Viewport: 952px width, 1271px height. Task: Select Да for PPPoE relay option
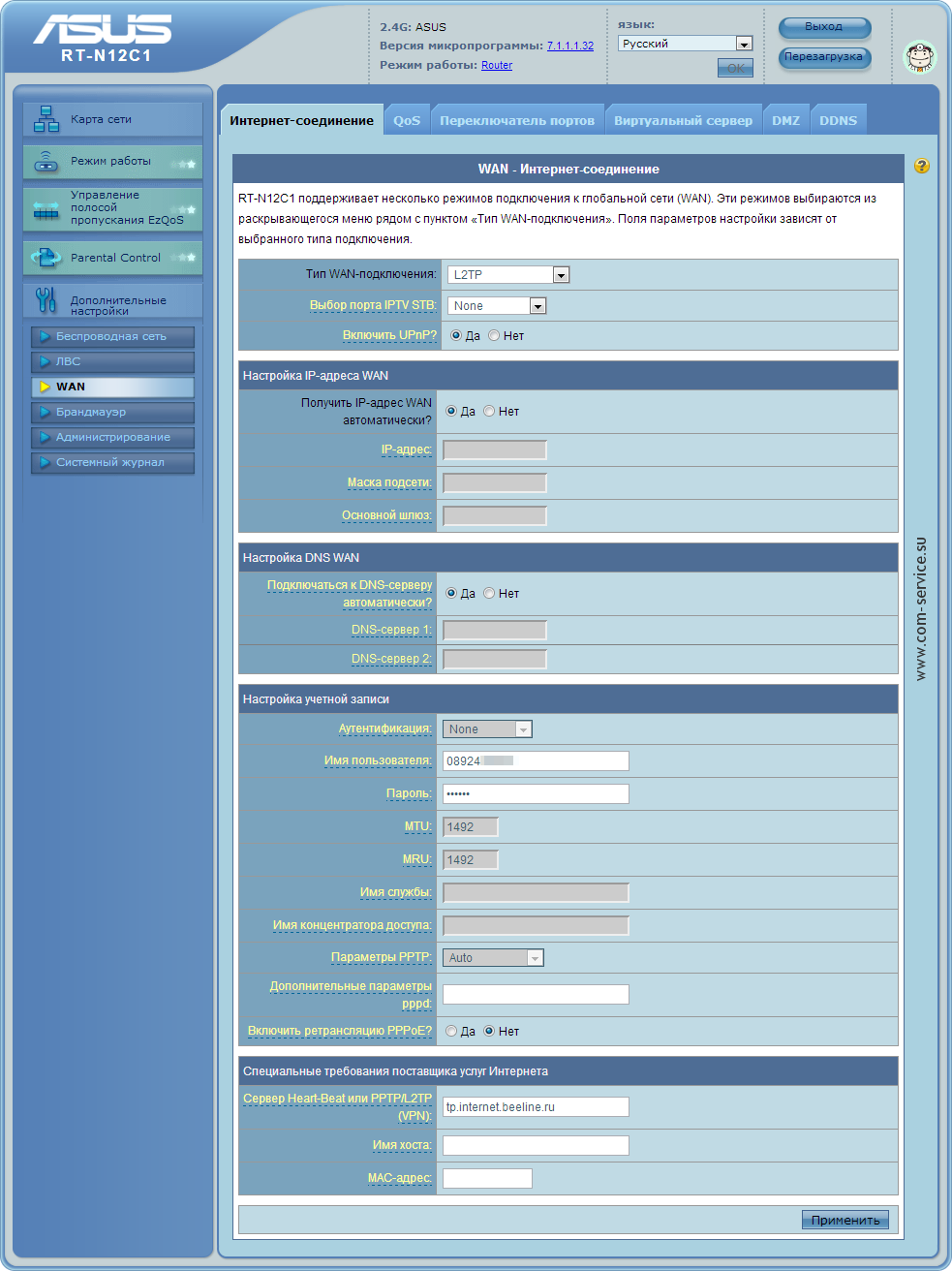(451, 1032)
